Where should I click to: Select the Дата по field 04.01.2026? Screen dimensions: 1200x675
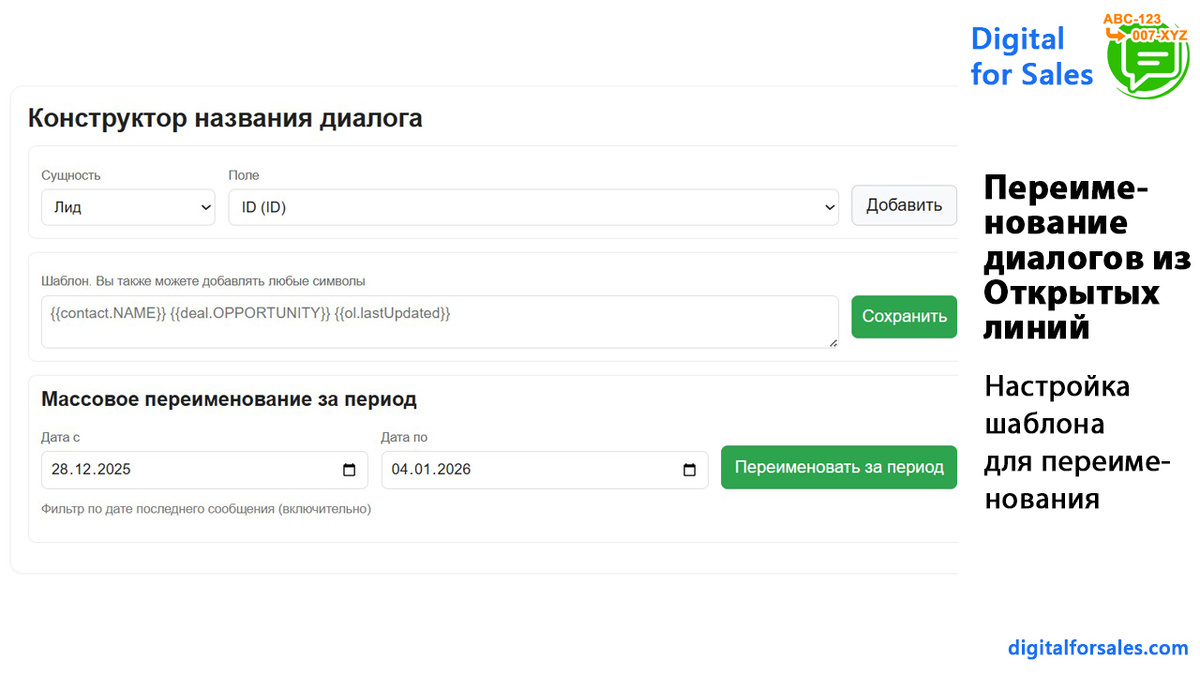click(544, 470)
